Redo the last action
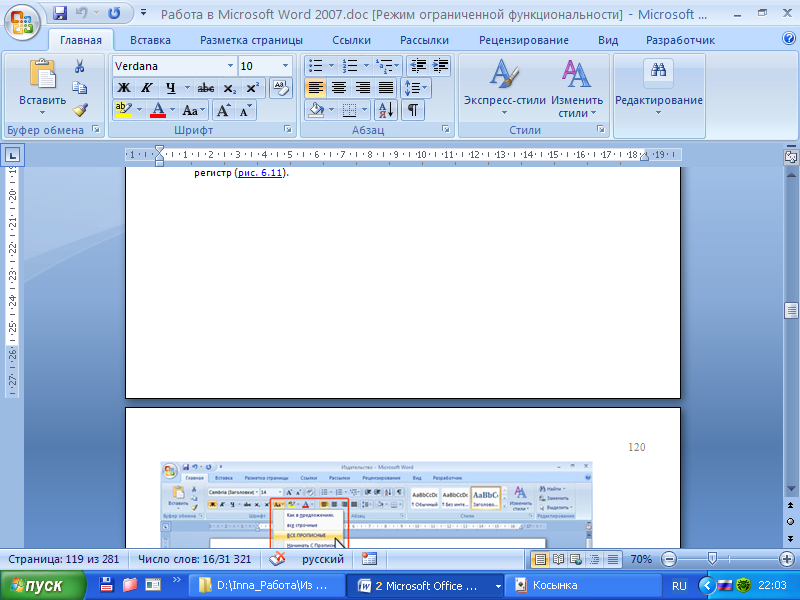The height and width of the screenshot is (600, 800). (x=114, y=13)
